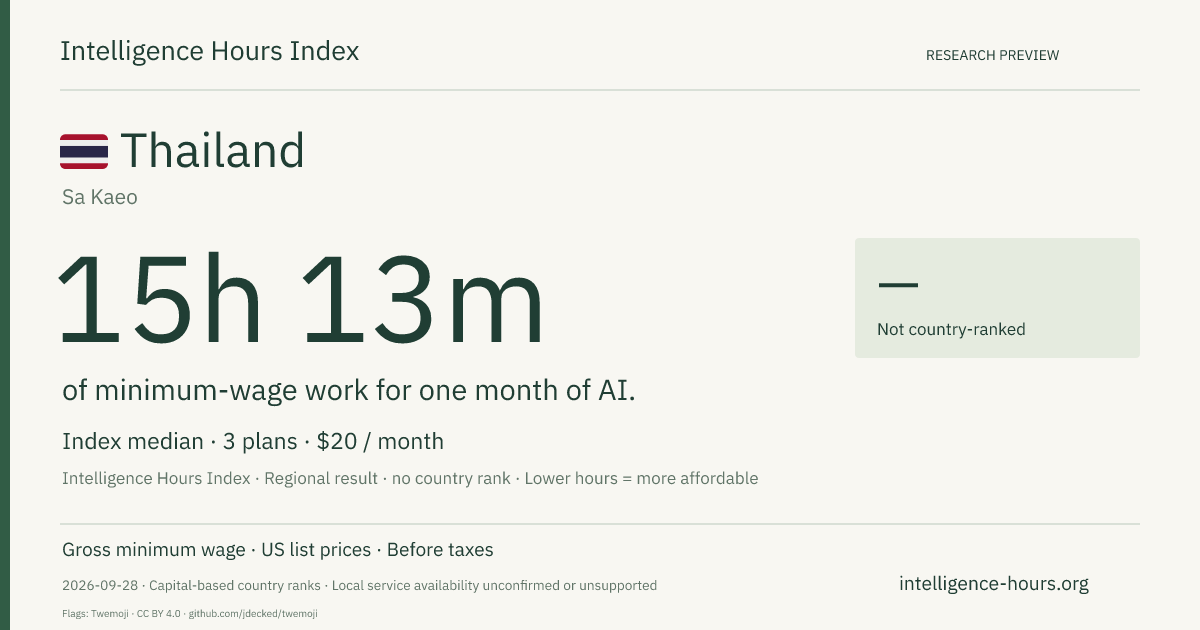Click the Lower hours = more affordable text
1200x630 pixels.
tap(640, 478)
